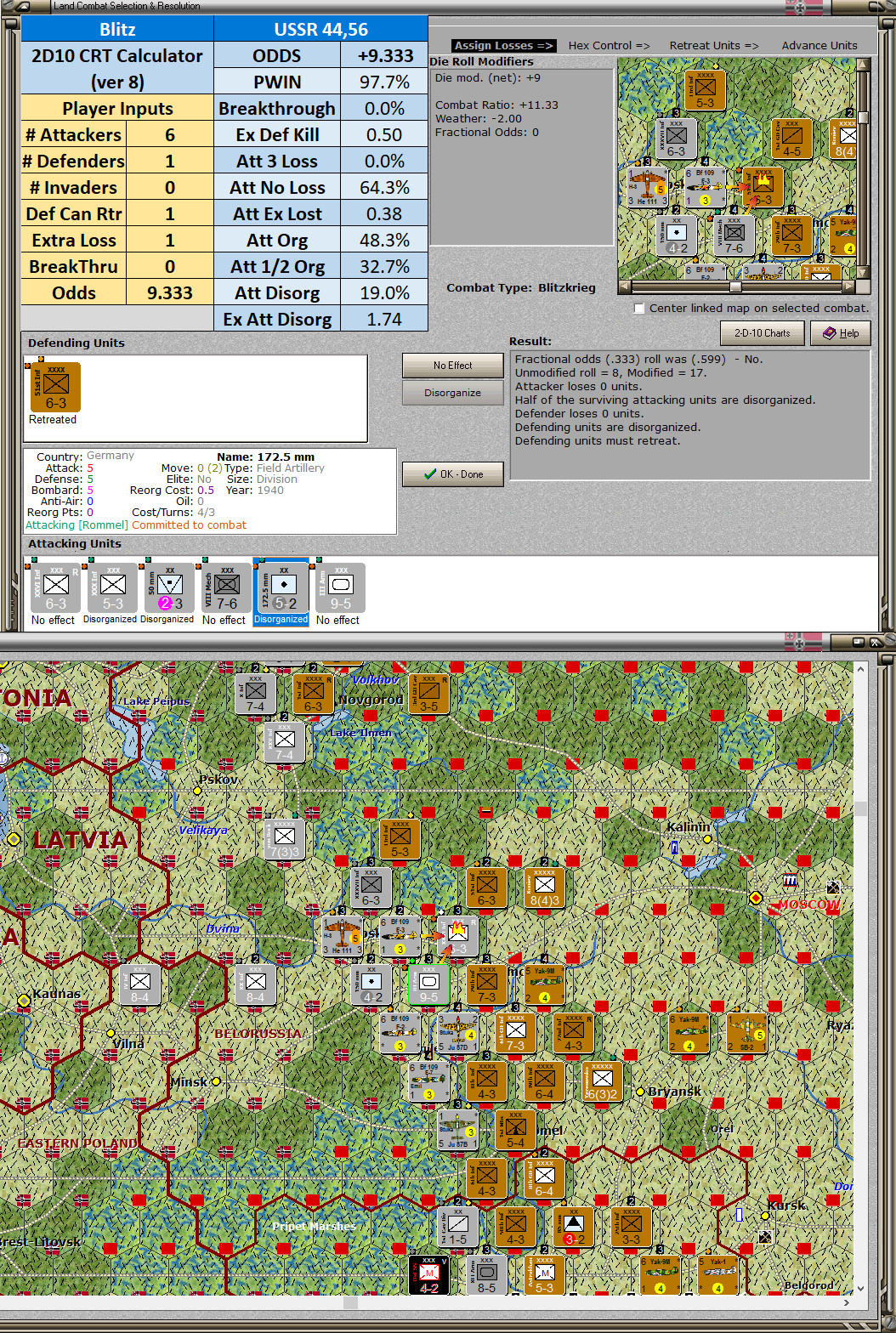Click the XXXVII Inf 6-3 on main map
Viewport: 896px width, 1333px height.
[x=371, y=888]
